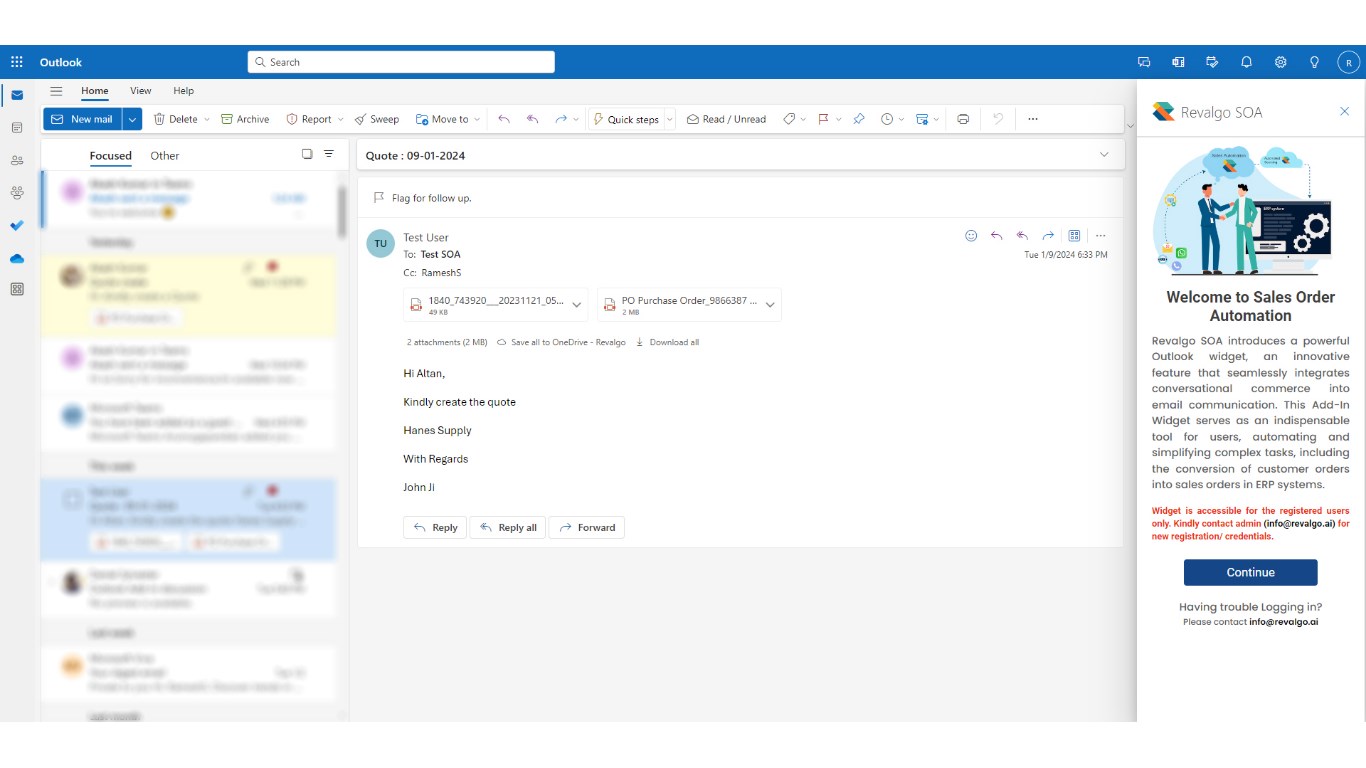The image size is (1366, 768).
Task: Open 1840_743920 attachment dropdown
Action: 577,305
